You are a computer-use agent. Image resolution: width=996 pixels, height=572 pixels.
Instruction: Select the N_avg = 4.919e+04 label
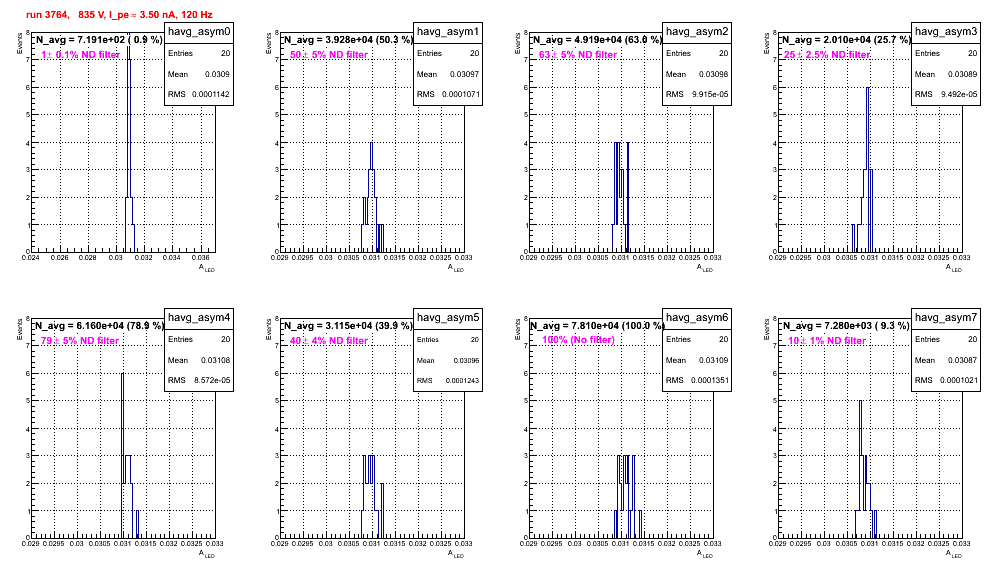[597, 40]
